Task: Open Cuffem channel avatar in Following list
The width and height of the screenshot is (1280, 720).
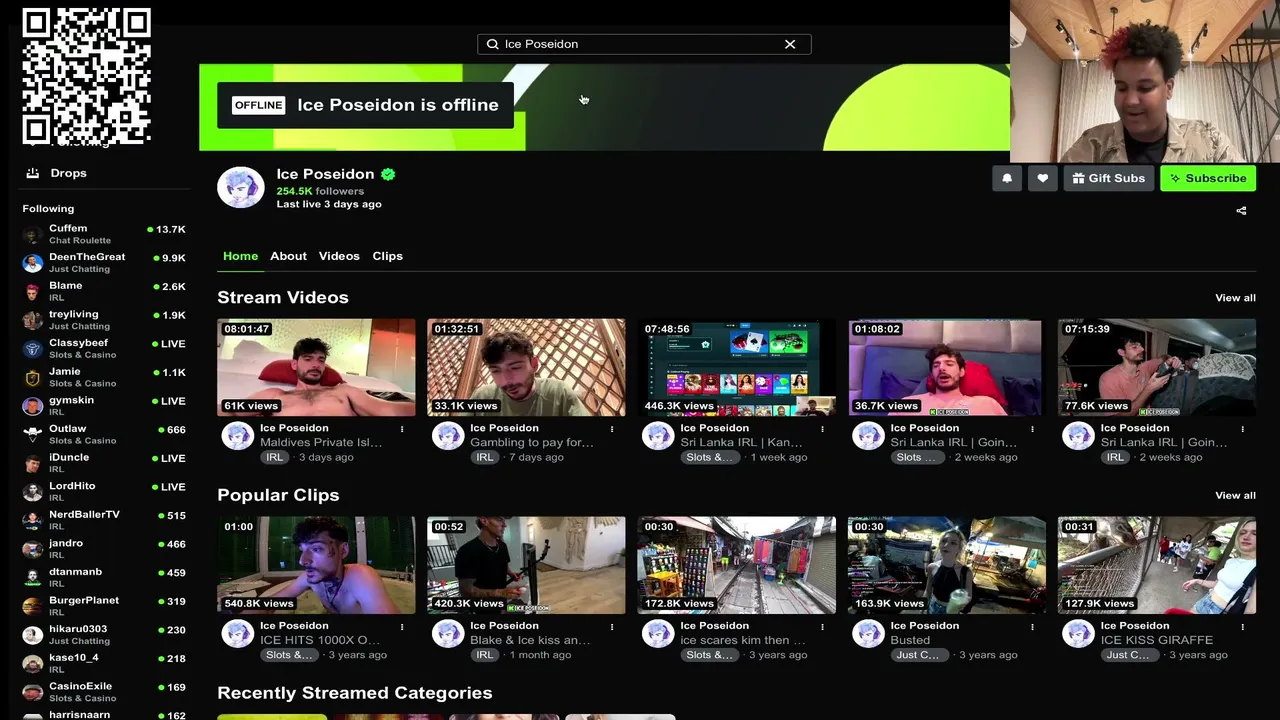Action: coord(33,235)
